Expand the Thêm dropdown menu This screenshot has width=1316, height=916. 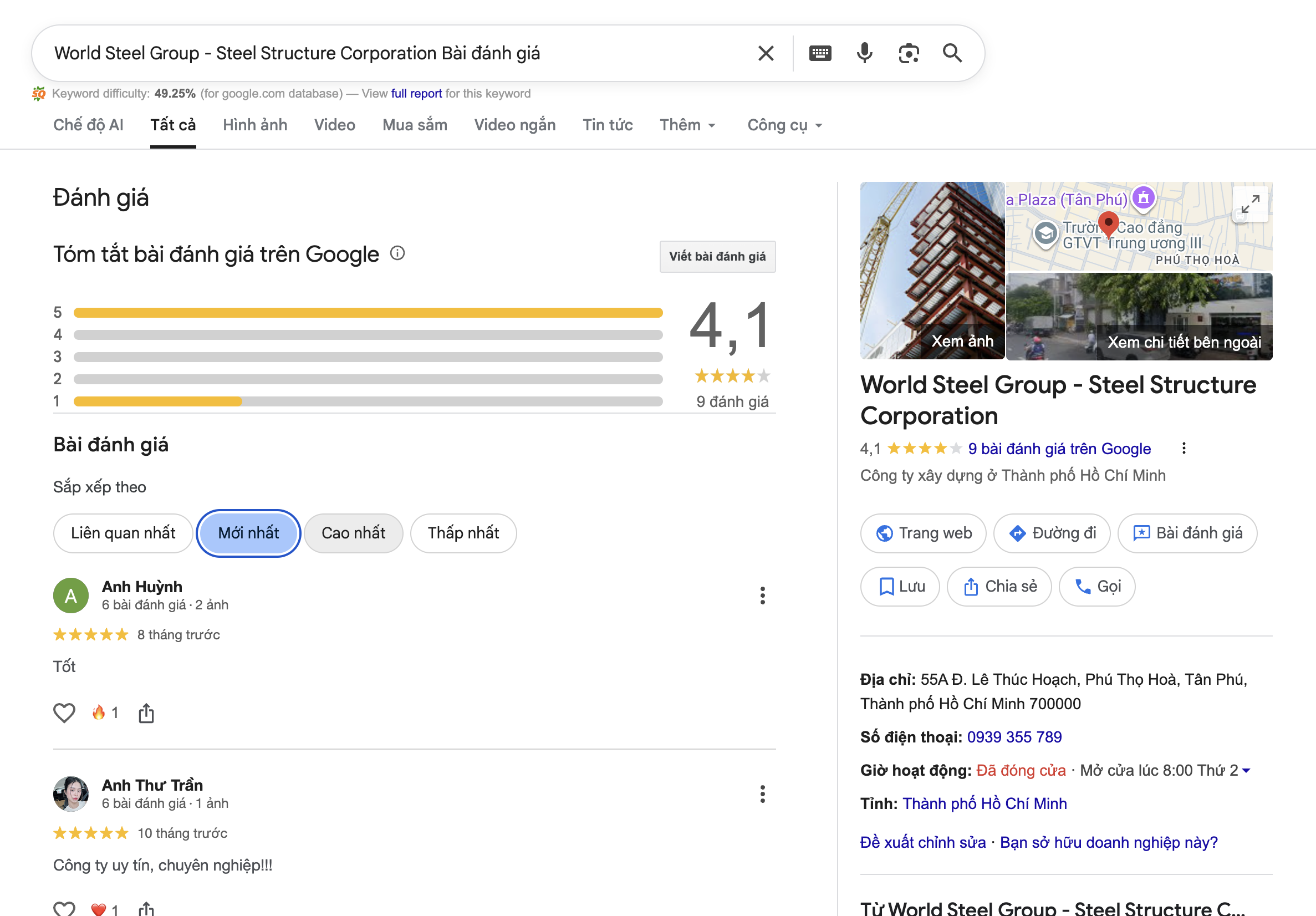coord(687,125)
